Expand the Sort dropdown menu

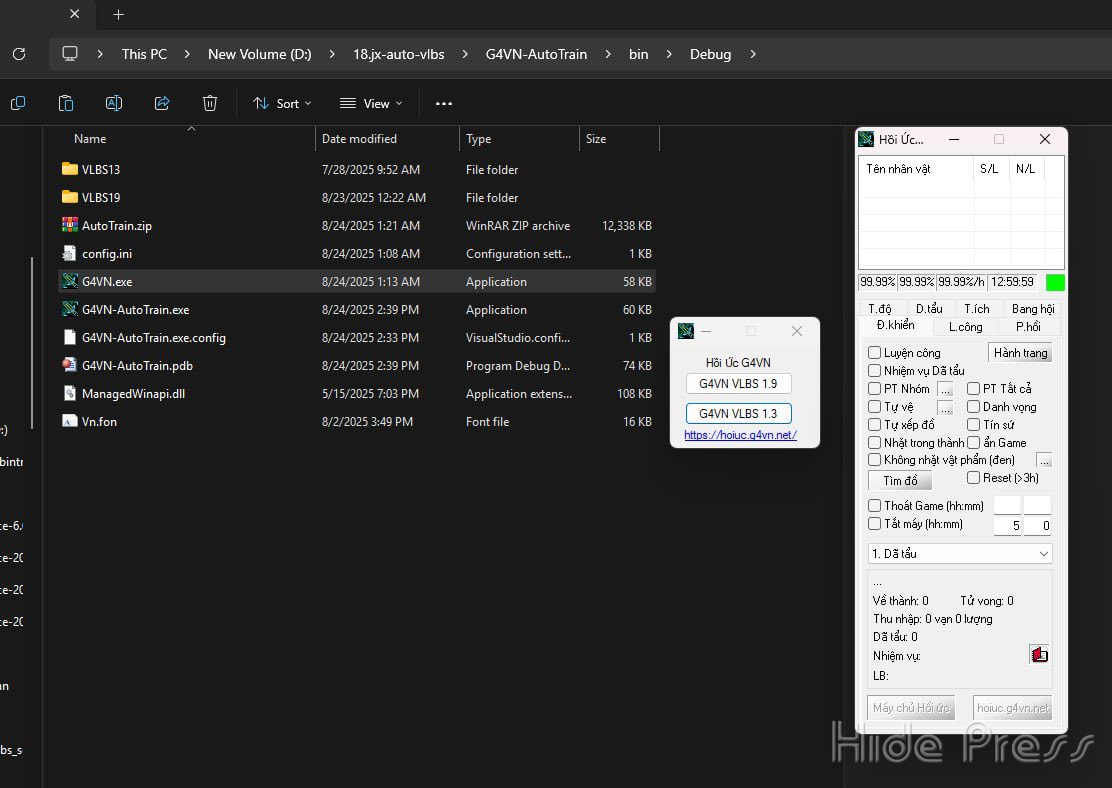pos(283,103)
